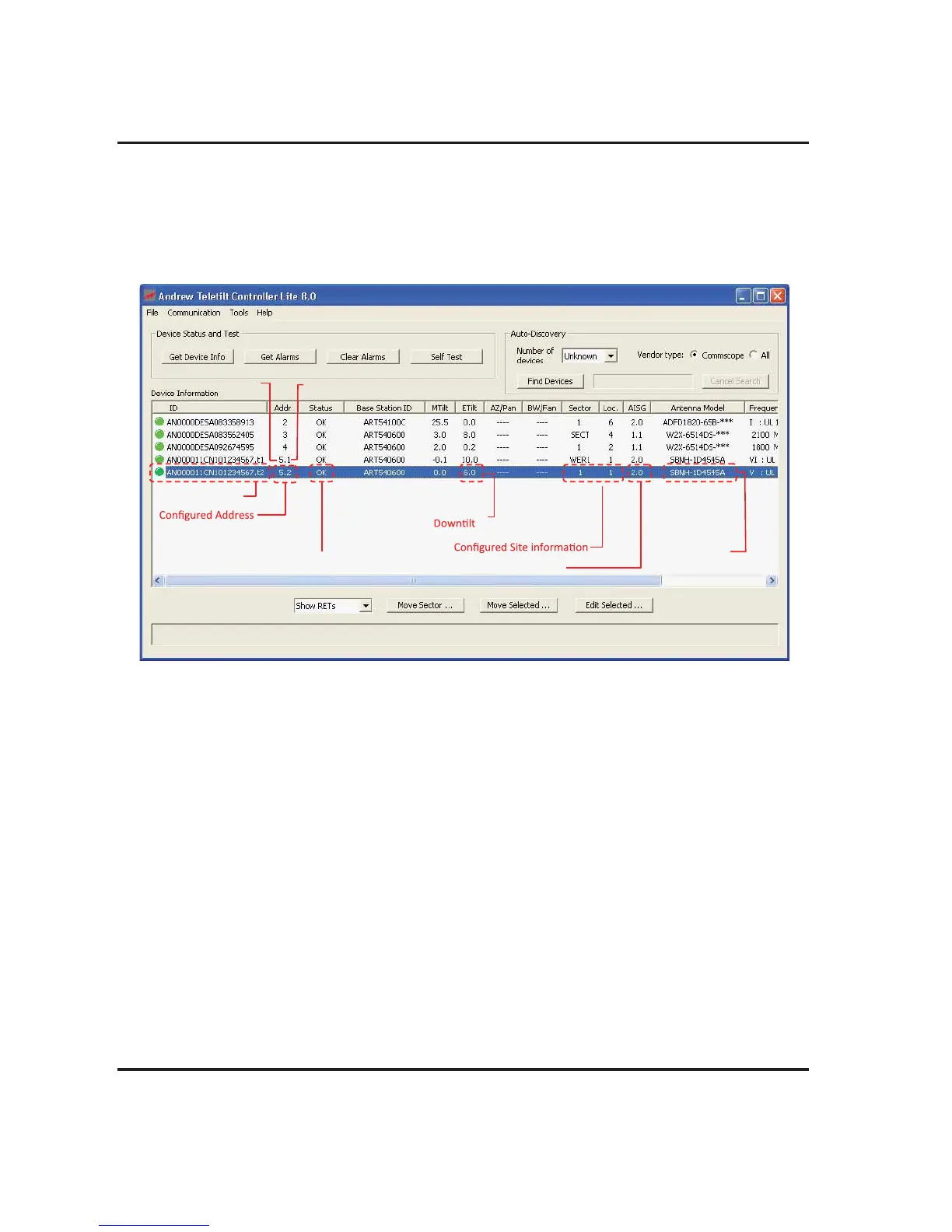Sort by the AZ/Pan column header
The height and width of the screenshot is (1232, 952).
pos(503,408)
